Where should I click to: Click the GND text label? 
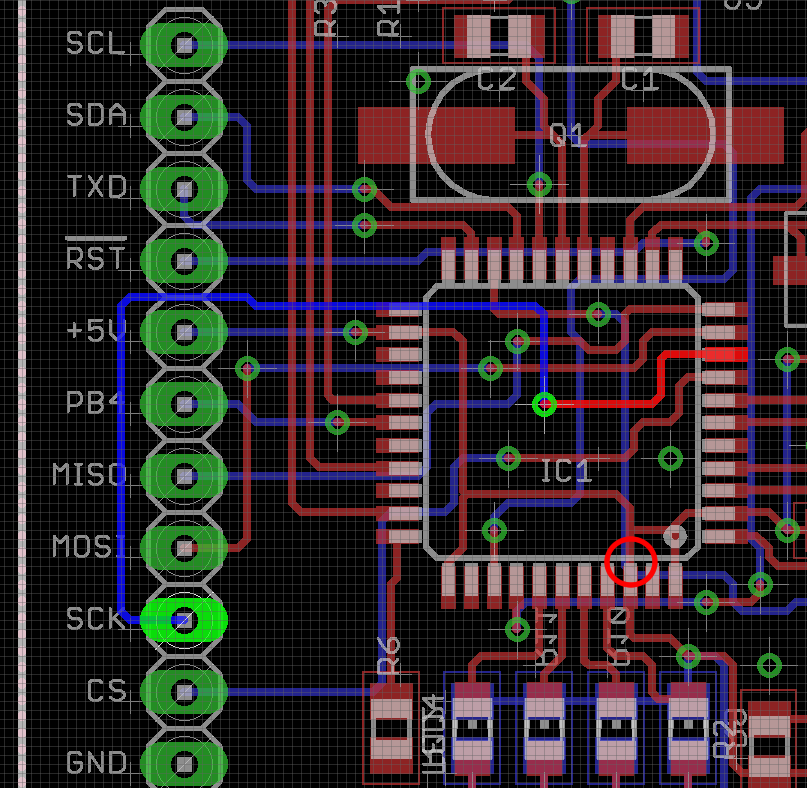(96, 763)
